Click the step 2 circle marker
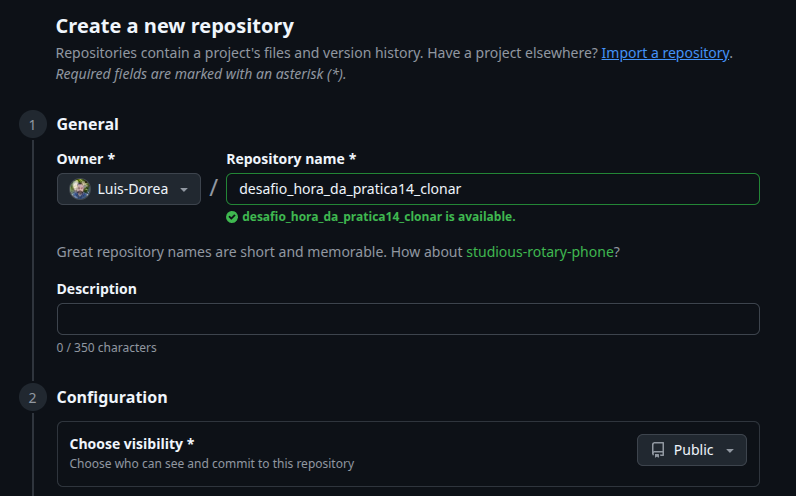The width and height of the screenshot is (796, 496). (x=32, y=398)
